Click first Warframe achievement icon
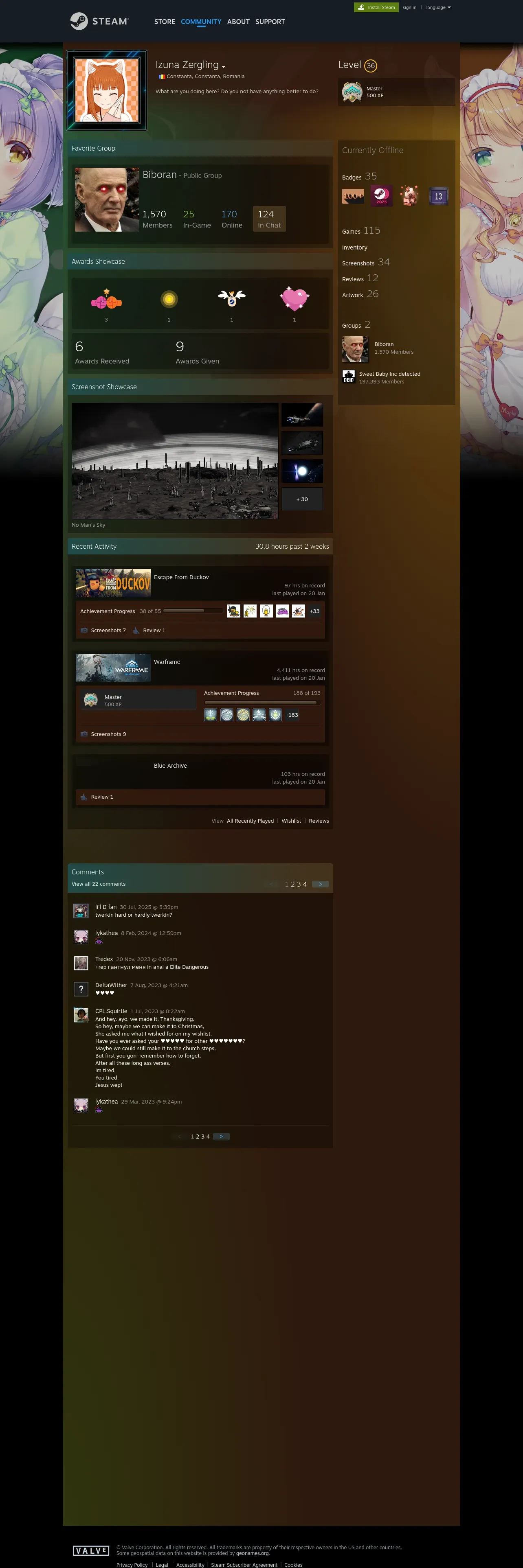The image size is (523, 1568). point(211,715)
